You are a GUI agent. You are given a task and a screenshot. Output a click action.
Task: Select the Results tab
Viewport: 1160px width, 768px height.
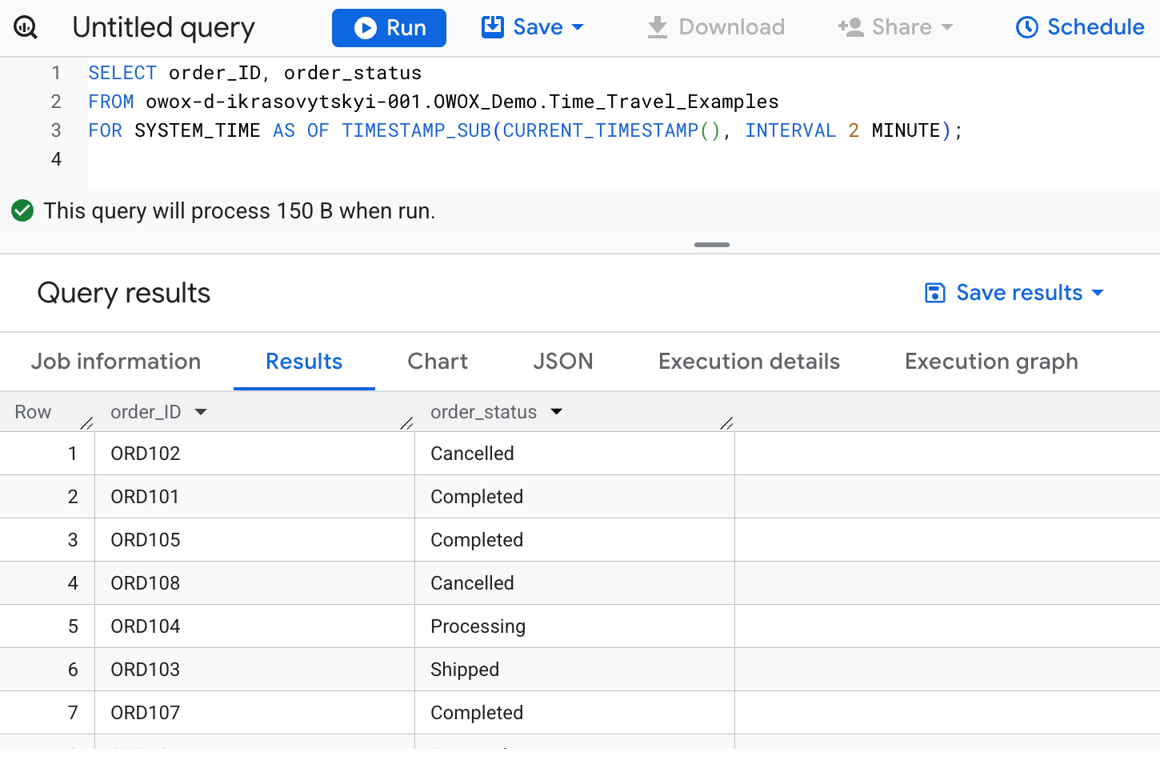click(304, 361)
